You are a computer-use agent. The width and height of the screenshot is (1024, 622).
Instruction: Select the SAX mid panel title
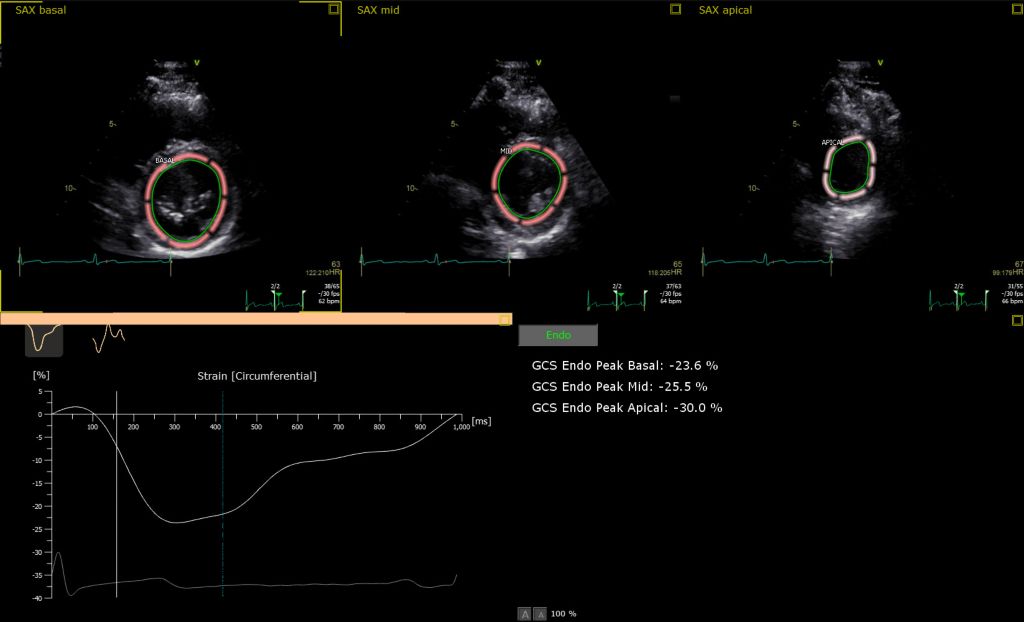[378, 10]
